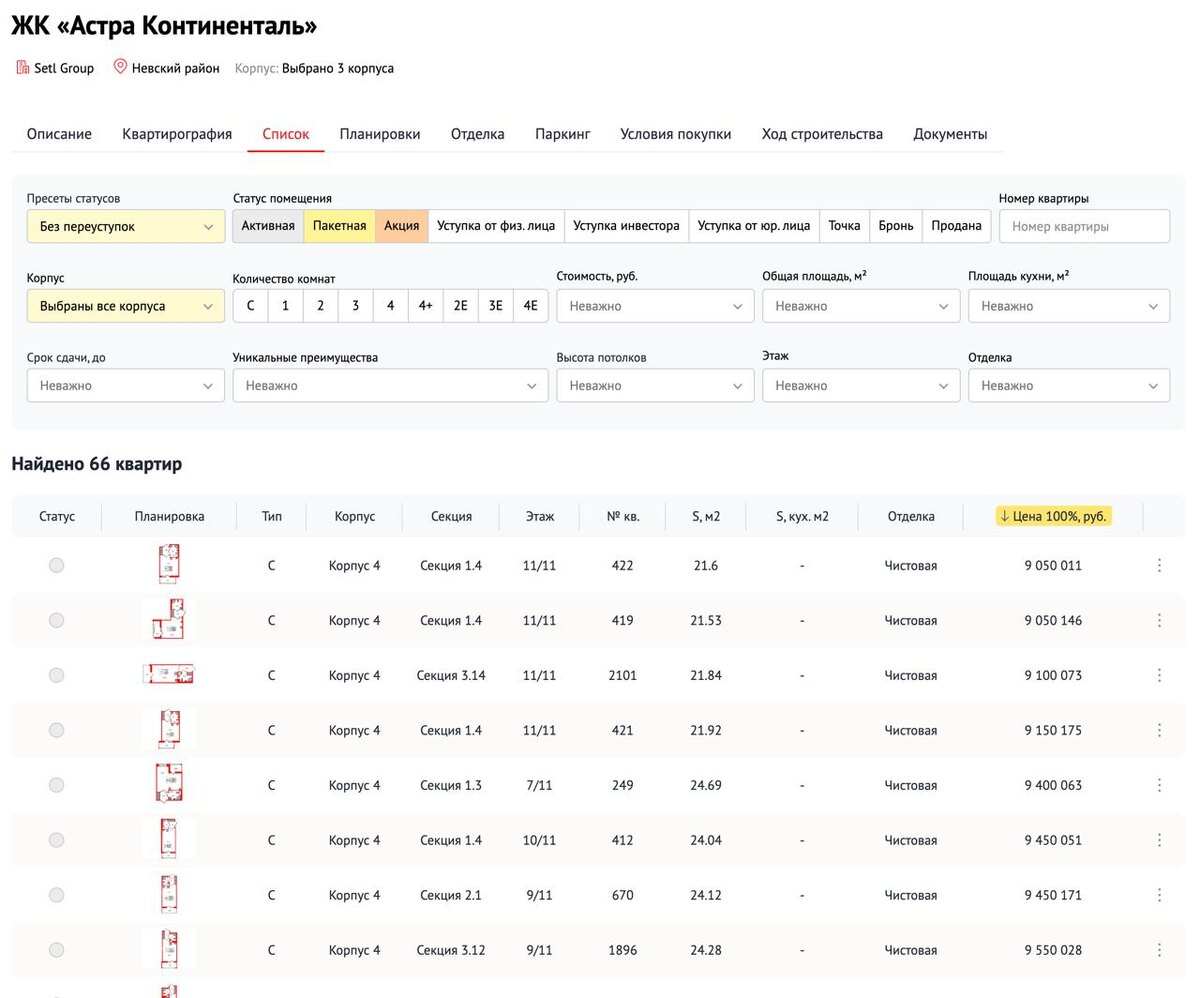Select status radio for apartment 1896
Screen dimensions: 1200x998
point(56,950)
